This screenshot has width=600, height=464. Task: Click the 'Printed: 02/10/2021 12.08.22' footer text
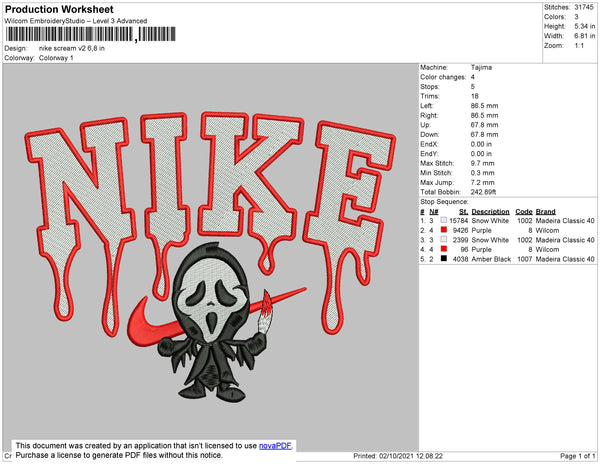[398, 456]
